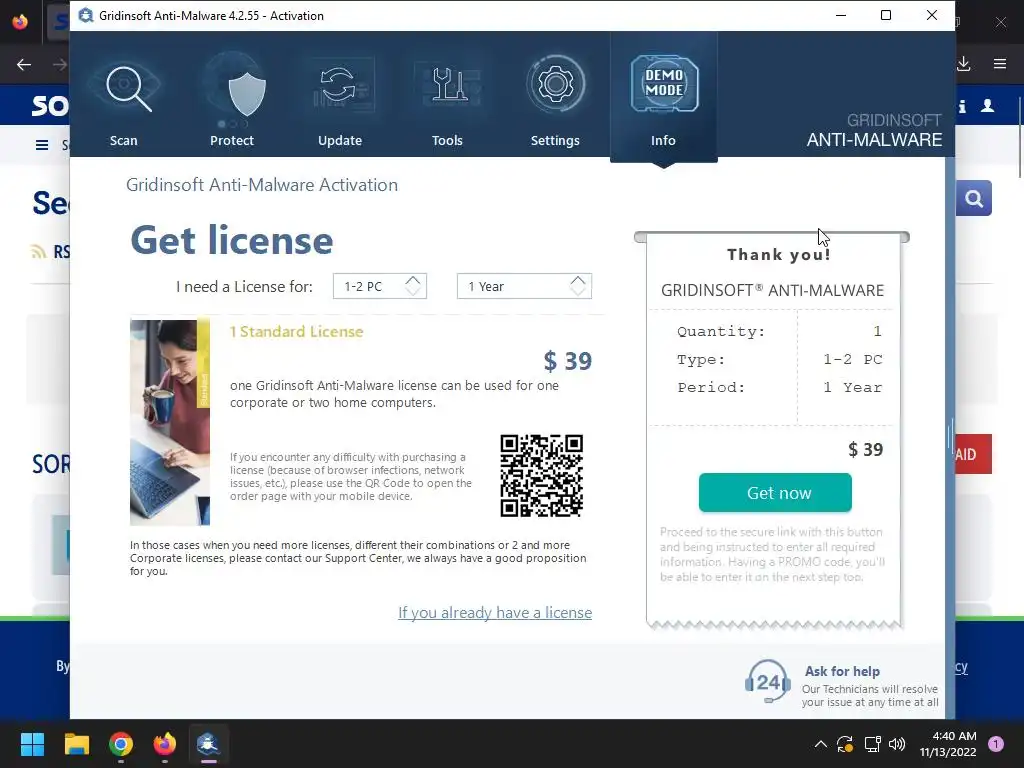
Task: Click the Demo Mode Info icon
Action: coord(664,84)
